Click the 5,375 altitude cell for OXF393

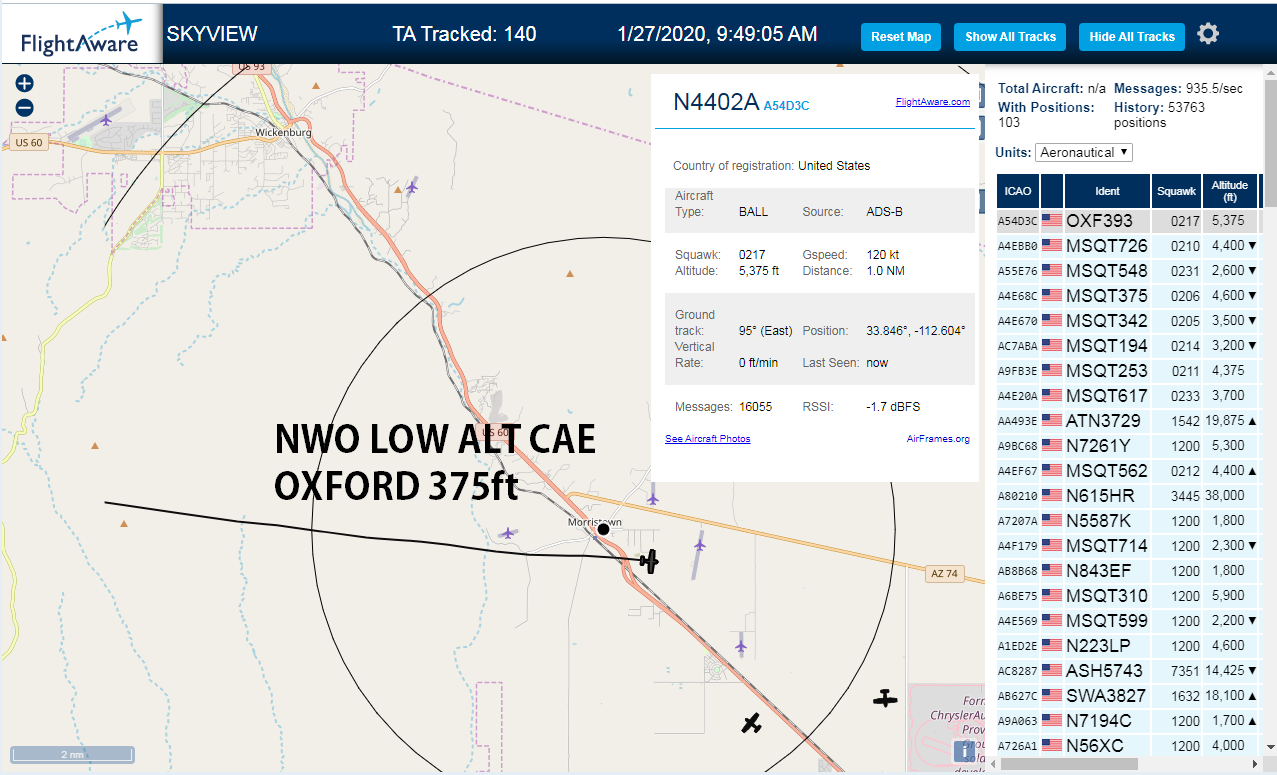pos(1228,220)
